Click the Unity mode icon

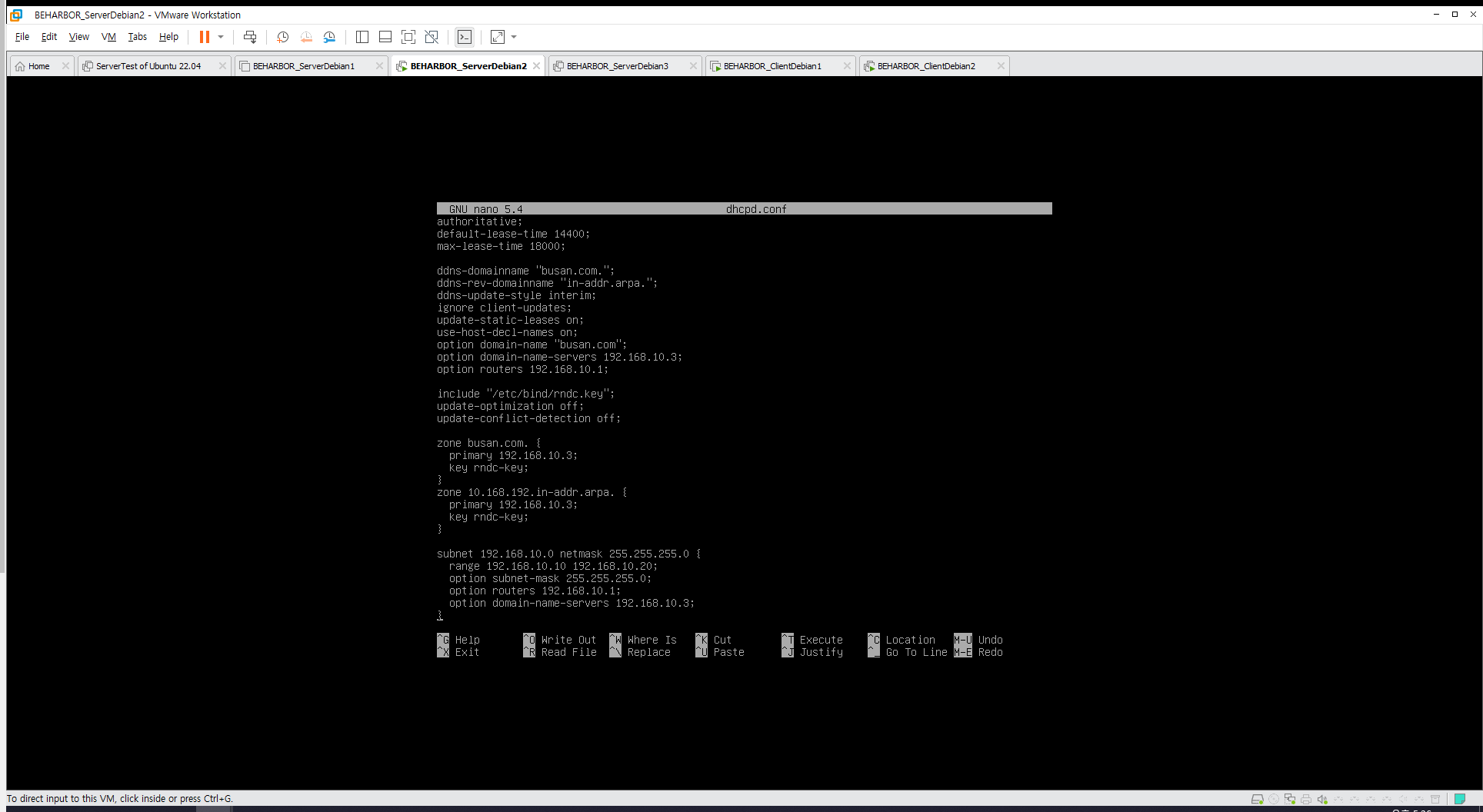click(432, 37)
